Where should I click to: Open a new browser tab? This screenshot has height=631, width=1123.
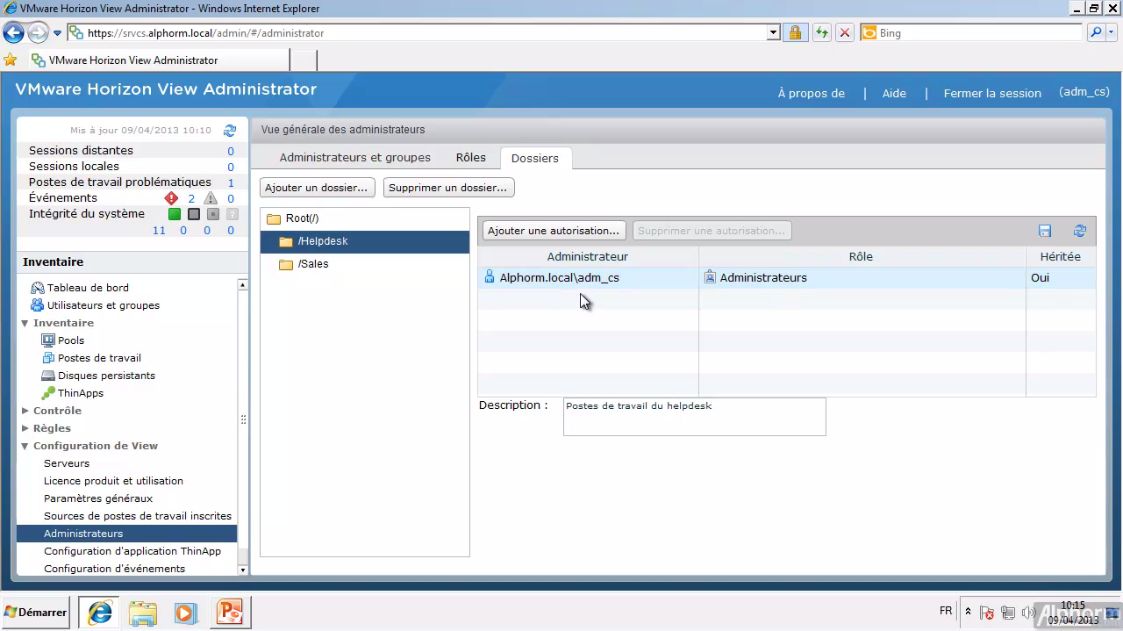pos(304,60)
